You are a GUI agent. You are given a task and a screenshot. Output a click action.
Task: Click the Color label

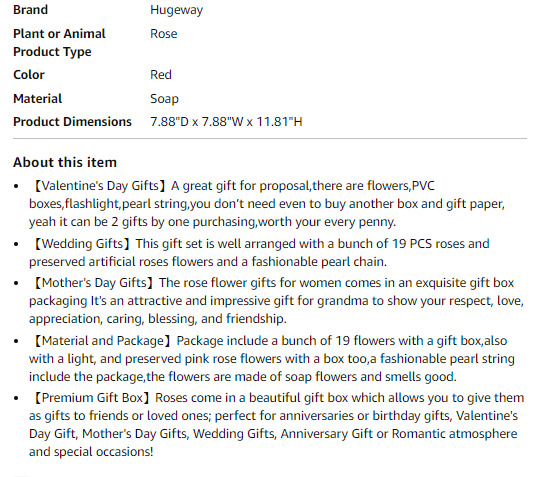(29, 75)
